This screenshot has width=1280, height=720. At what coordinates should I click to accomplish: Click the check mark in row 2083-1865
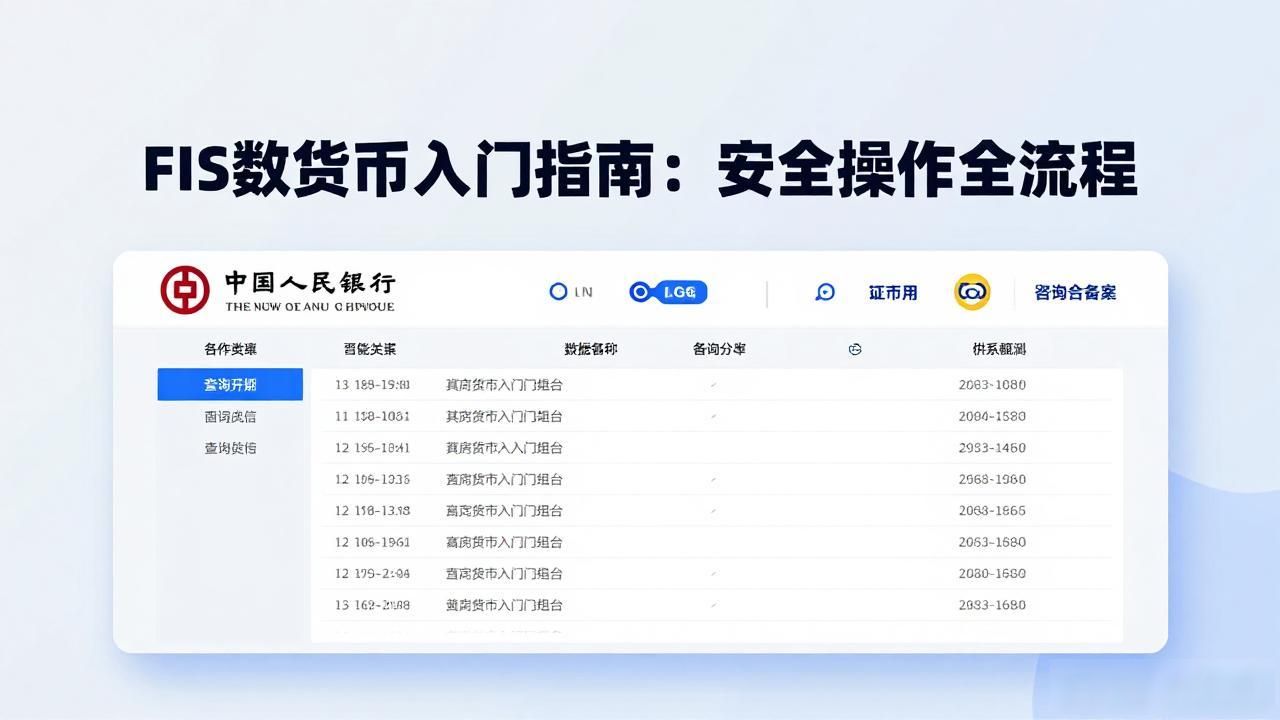click(x=713, y=511)
